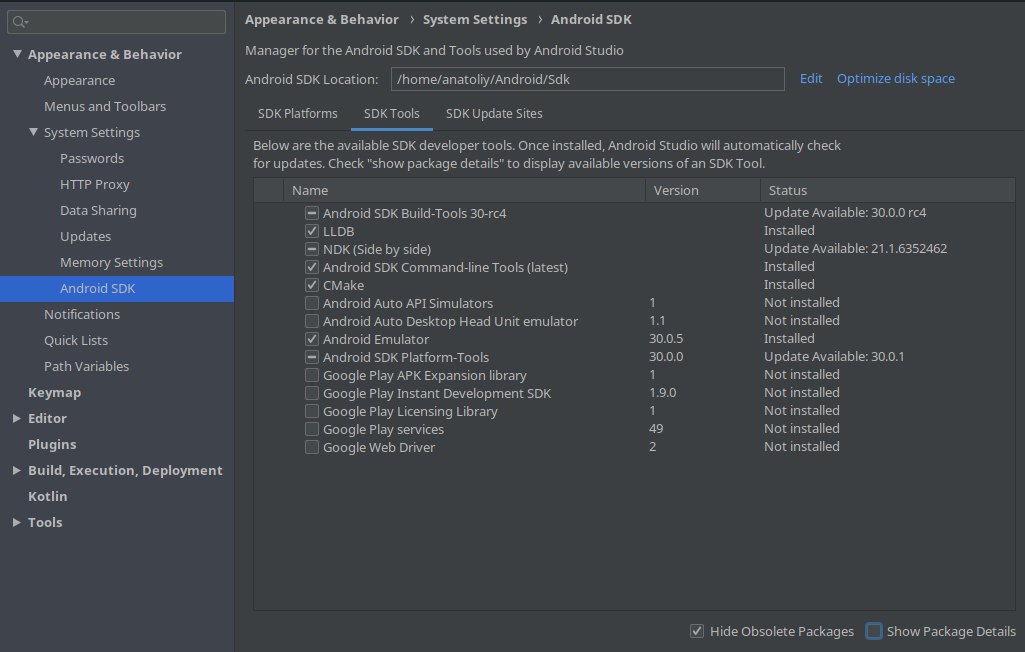Click Google Web Driver row name

coord(378,447)
